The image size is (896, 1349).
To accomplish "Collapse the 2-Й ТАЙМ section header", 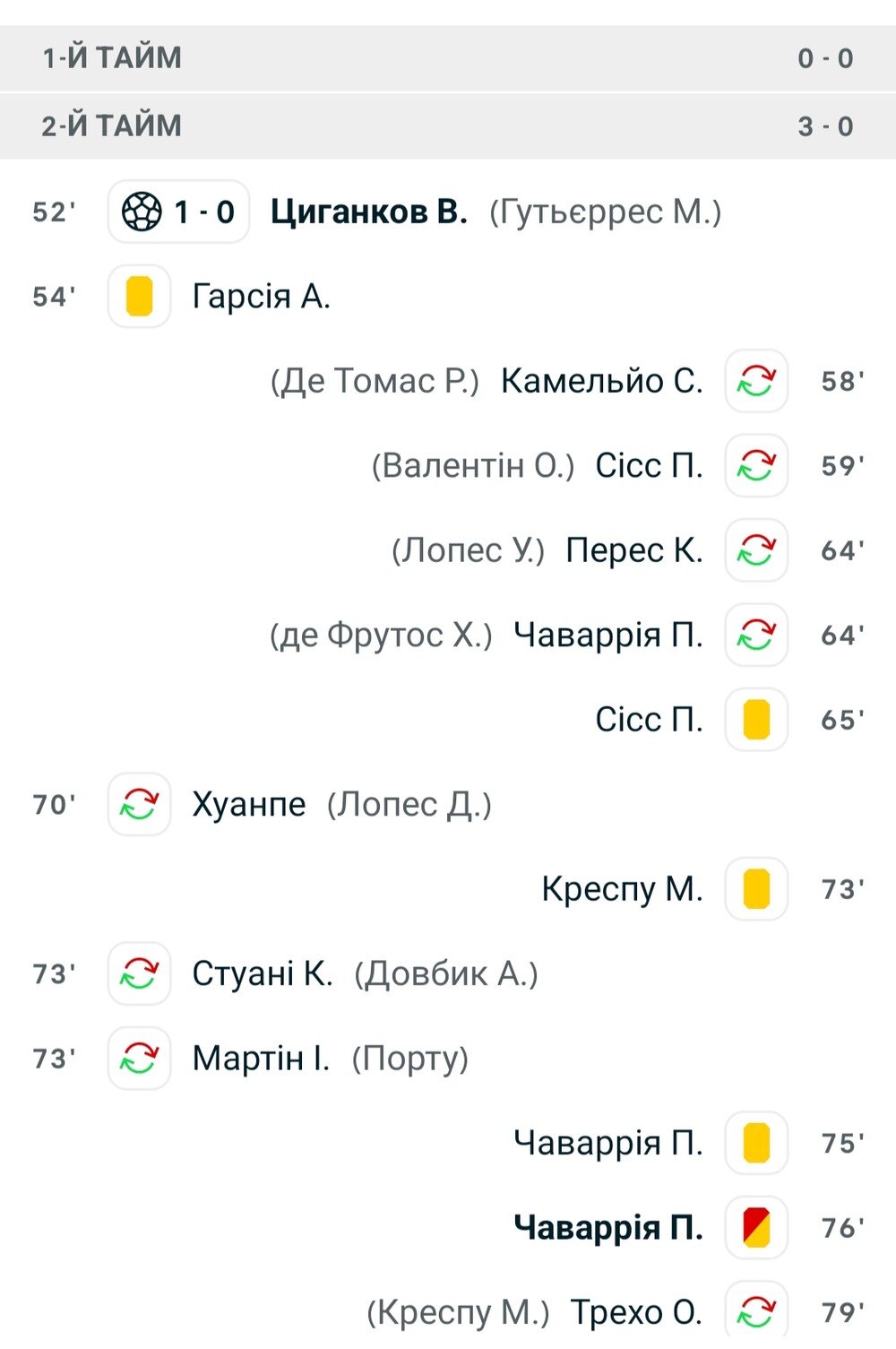I will point(448,126).
